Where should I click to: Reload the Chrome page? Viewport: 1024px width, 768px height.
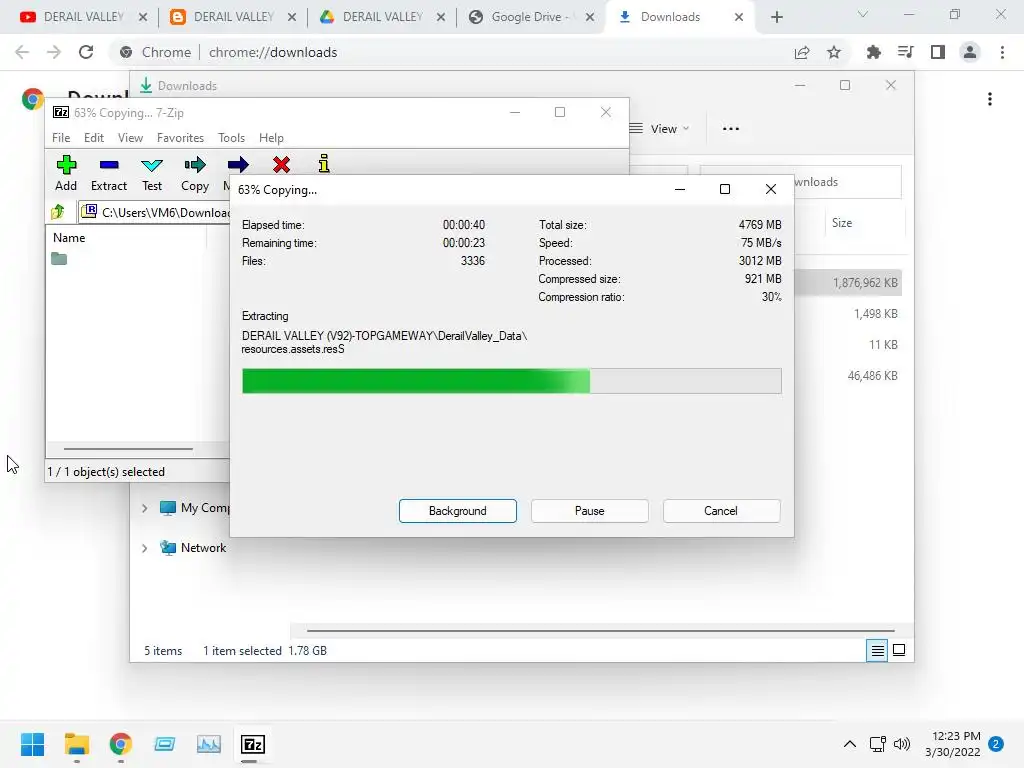(86, 52)
